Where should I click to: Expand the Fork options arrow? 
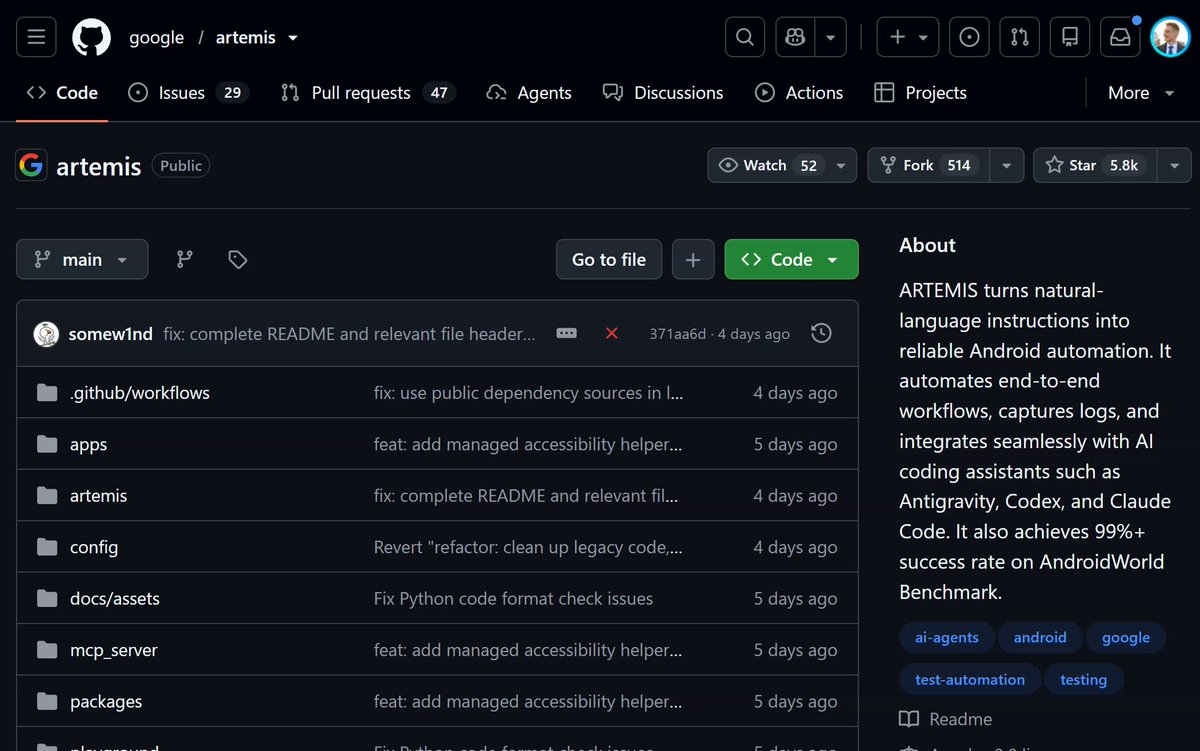(1007, 165)
